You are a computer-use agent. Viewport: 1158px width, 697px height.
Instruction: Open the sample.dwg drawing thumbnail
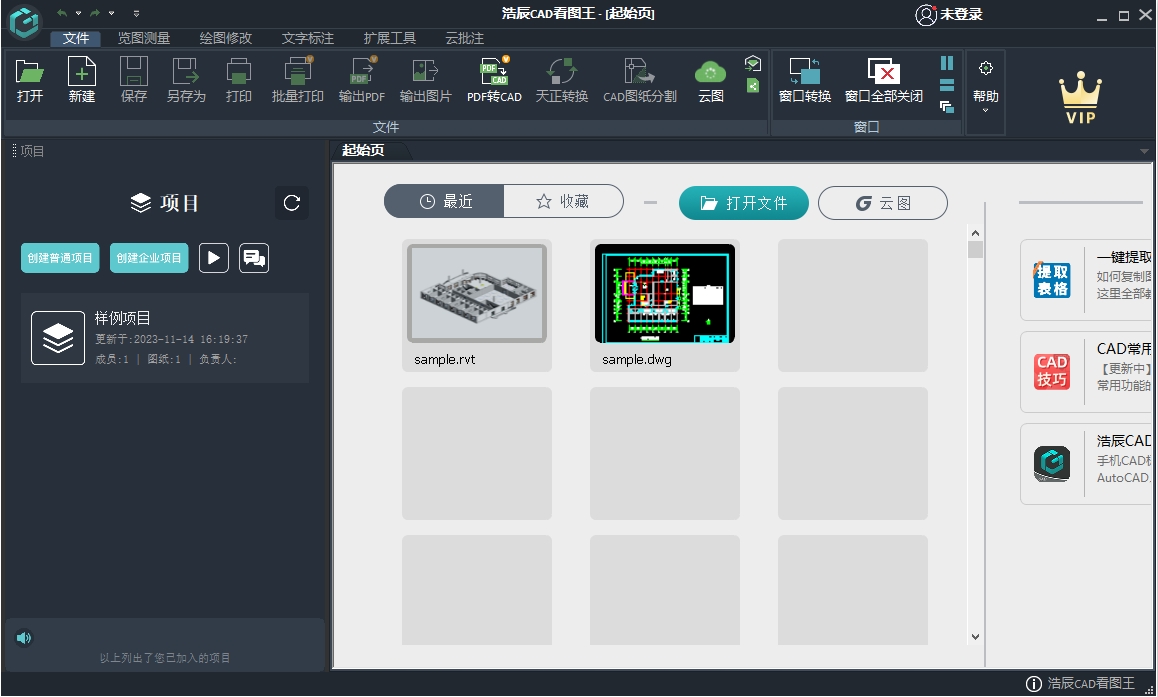(x=664, y=293)
